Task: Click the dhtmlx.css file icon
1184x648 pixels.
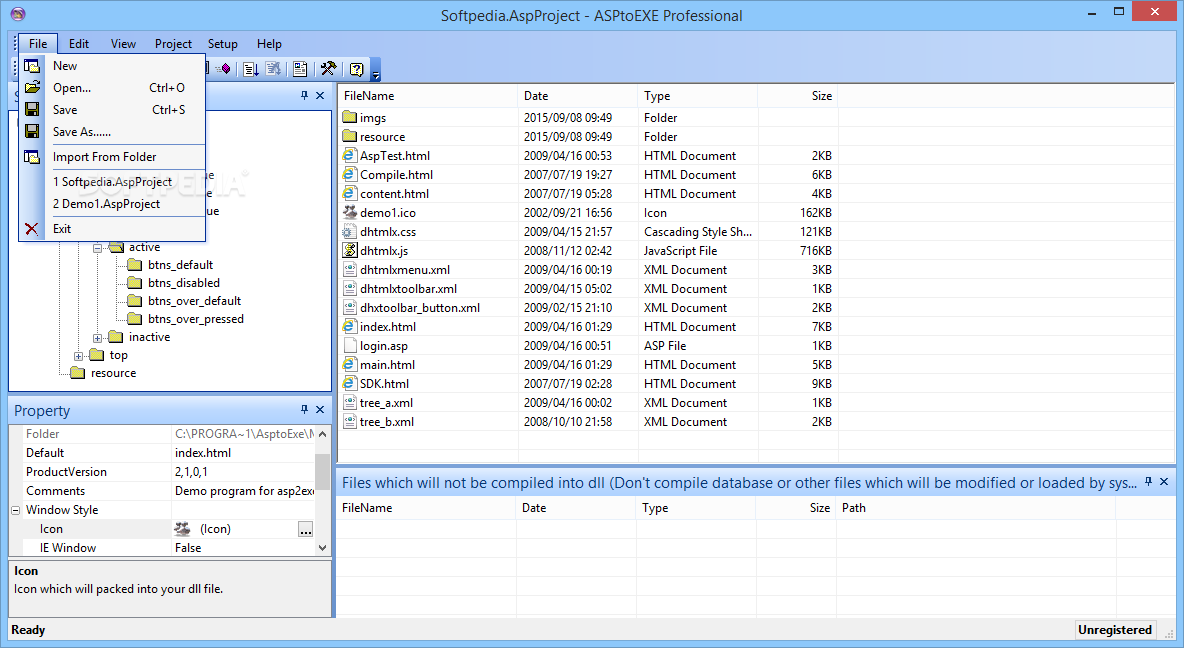Action: point(350,231)
